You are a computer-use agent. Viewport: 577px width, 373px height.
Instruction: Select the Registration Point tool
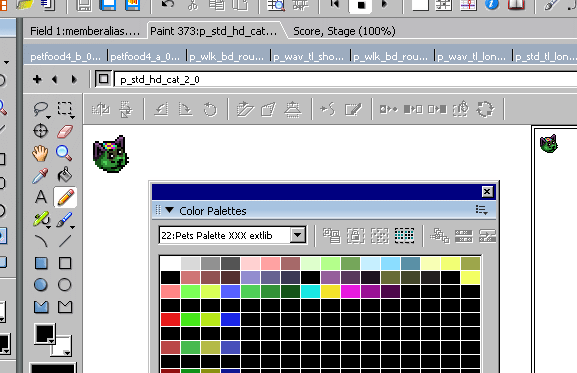click(40, 131)
